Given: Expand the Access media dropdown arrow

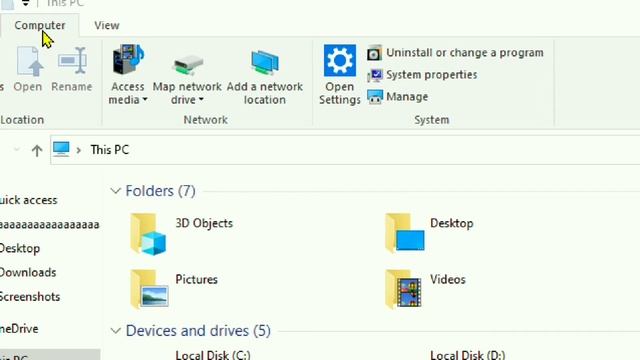Looking at the screenshot, I should point(145,100).
